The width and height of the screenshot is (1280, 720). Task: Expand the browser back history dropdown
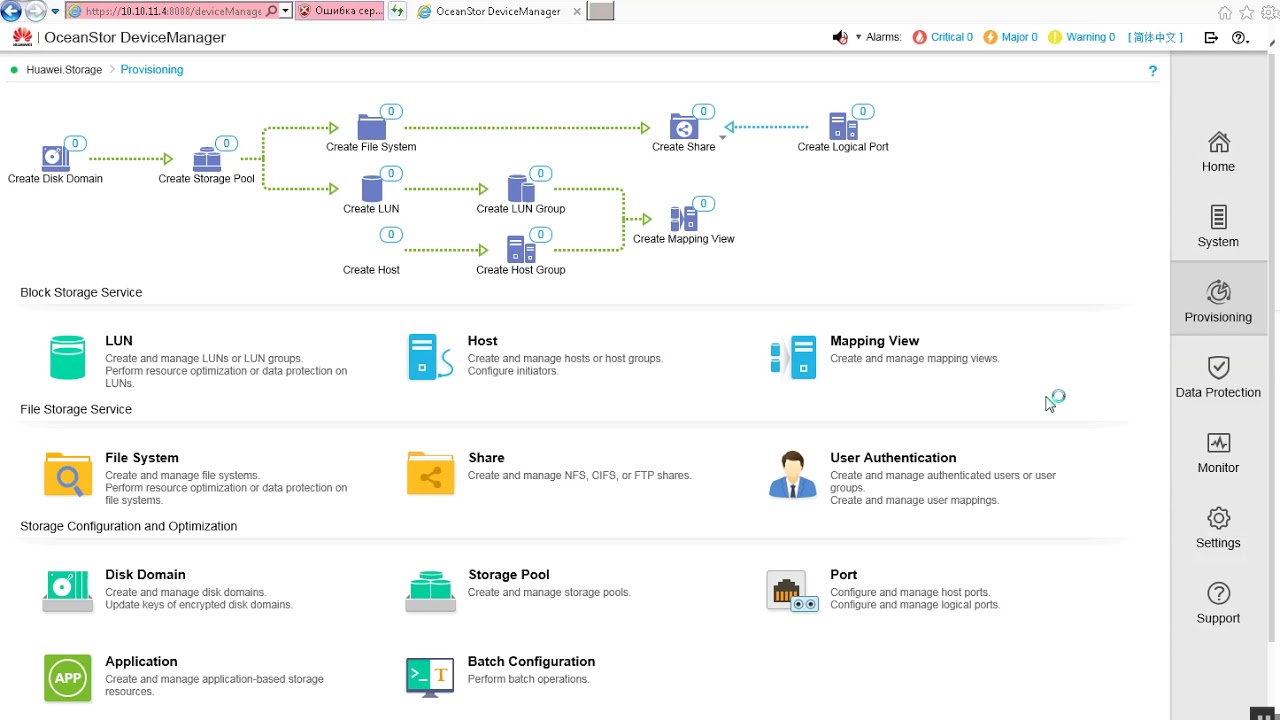click(x=55, y=12)
